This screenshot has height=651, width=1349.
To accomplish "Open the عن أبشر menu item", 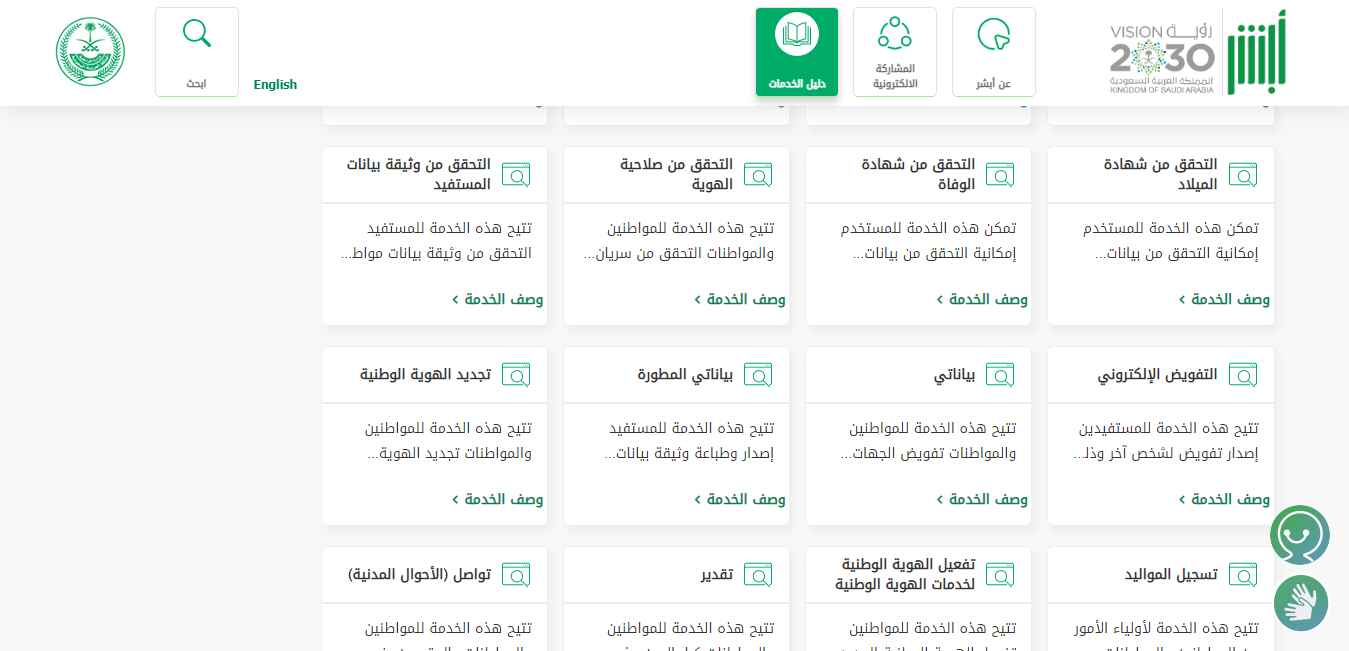I will 993,52.
